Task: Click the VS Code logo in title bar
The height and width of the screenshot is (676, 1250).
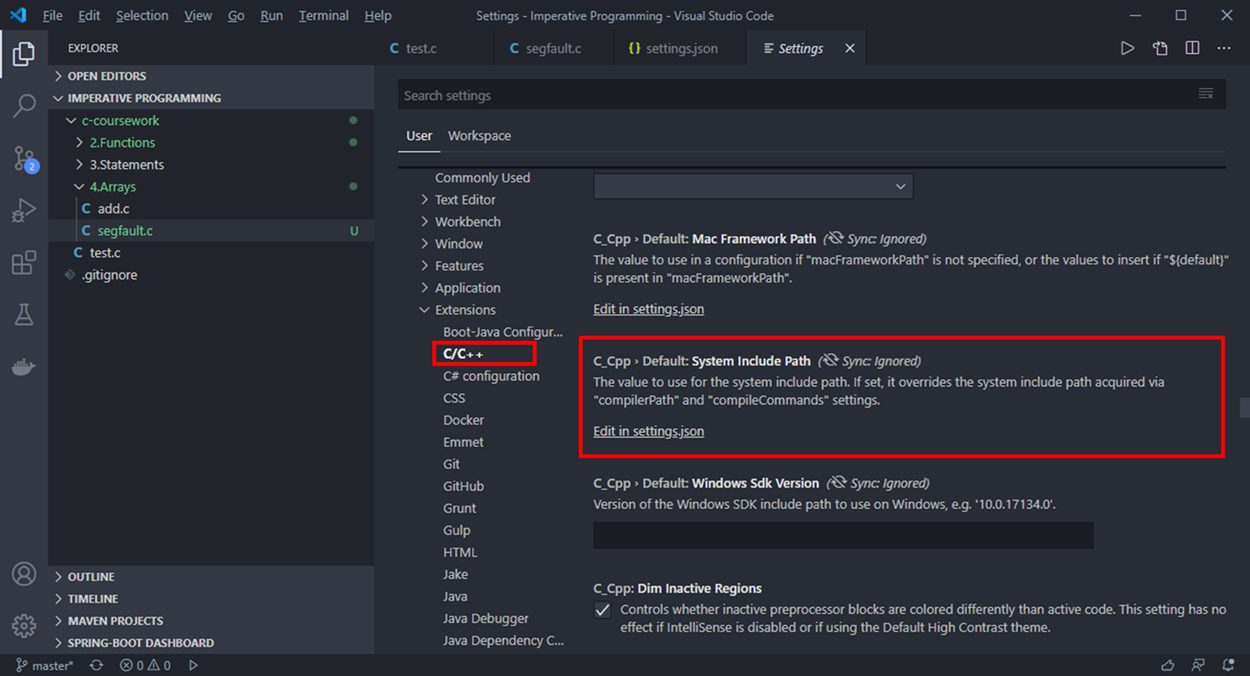Action: pyautogui.click(x=18, y=16)
